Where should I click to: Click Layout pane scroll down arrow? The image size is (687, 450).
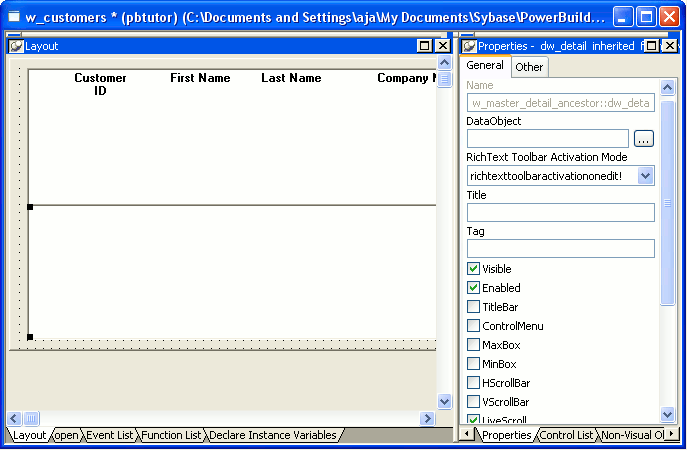pos(444,401)
